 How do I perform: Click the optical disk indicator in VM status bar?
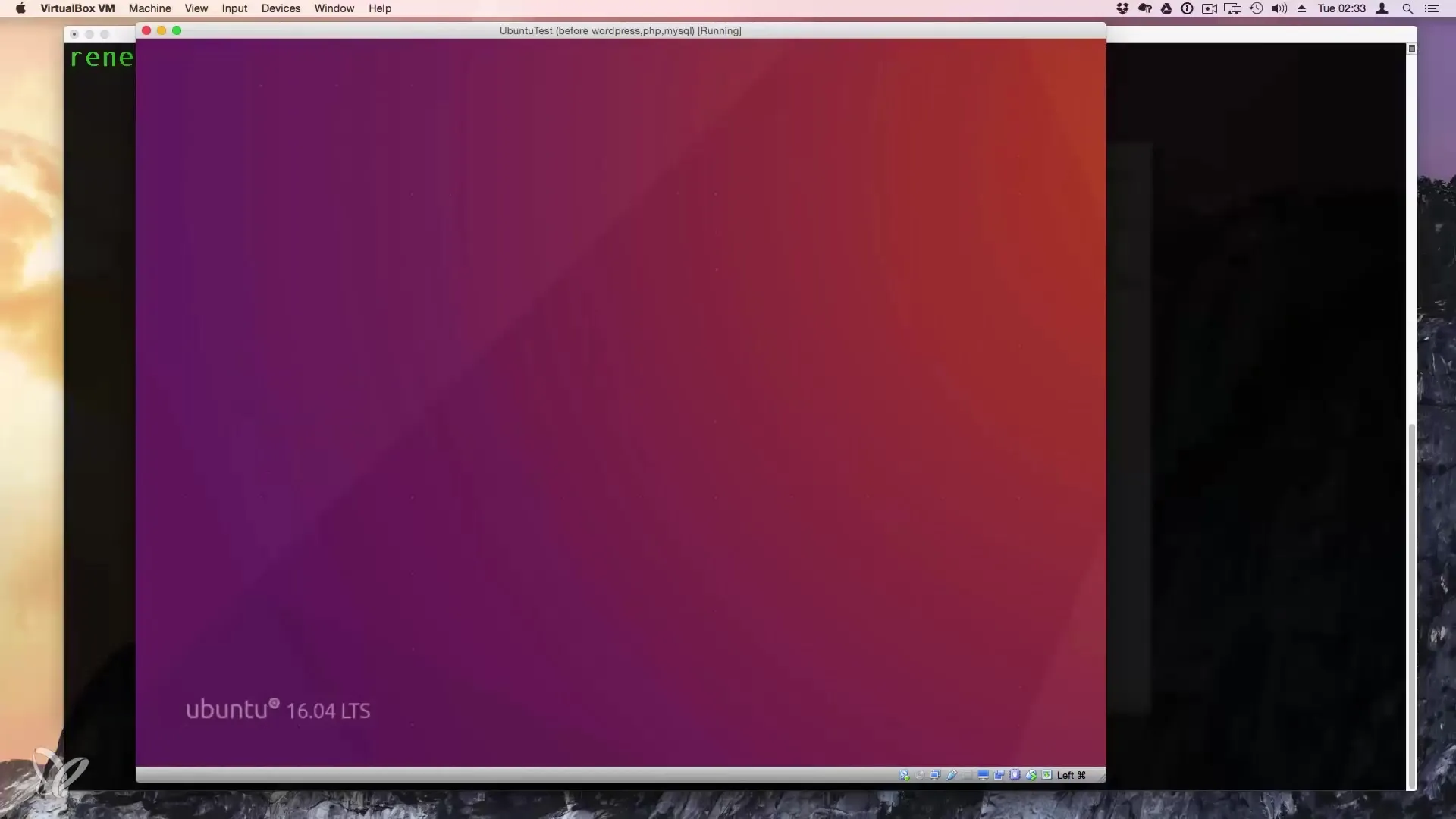(x=920, y=775)
